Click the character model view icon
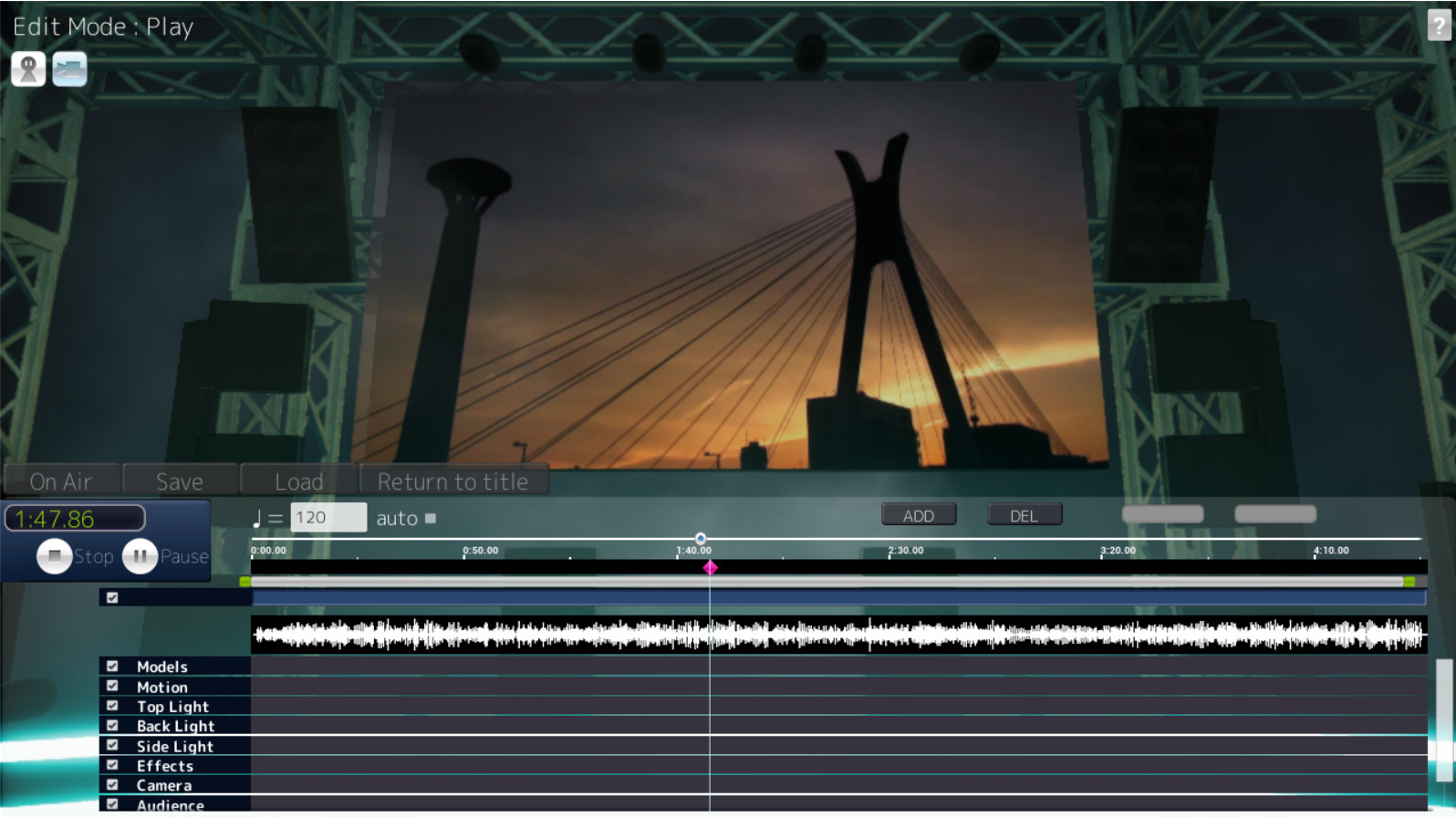Image resolution: width=1456 pixels, height=817 pixels. [28, 69]
